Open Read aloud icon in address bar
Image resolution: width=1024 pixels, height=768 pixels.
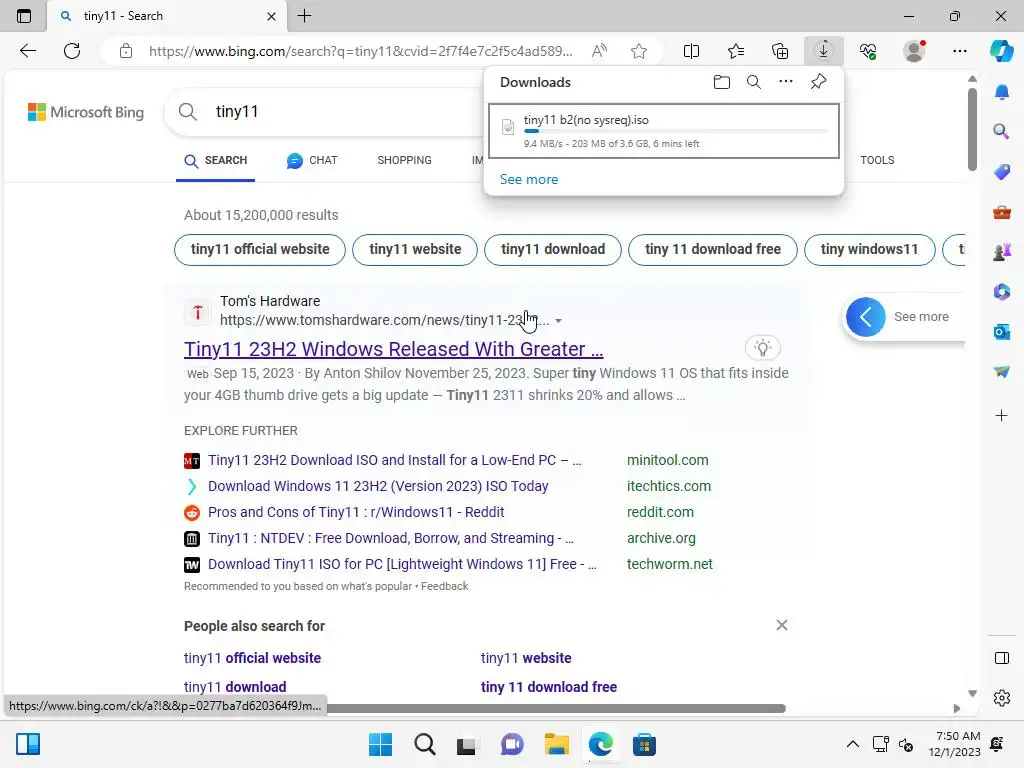tap(599, 51)
